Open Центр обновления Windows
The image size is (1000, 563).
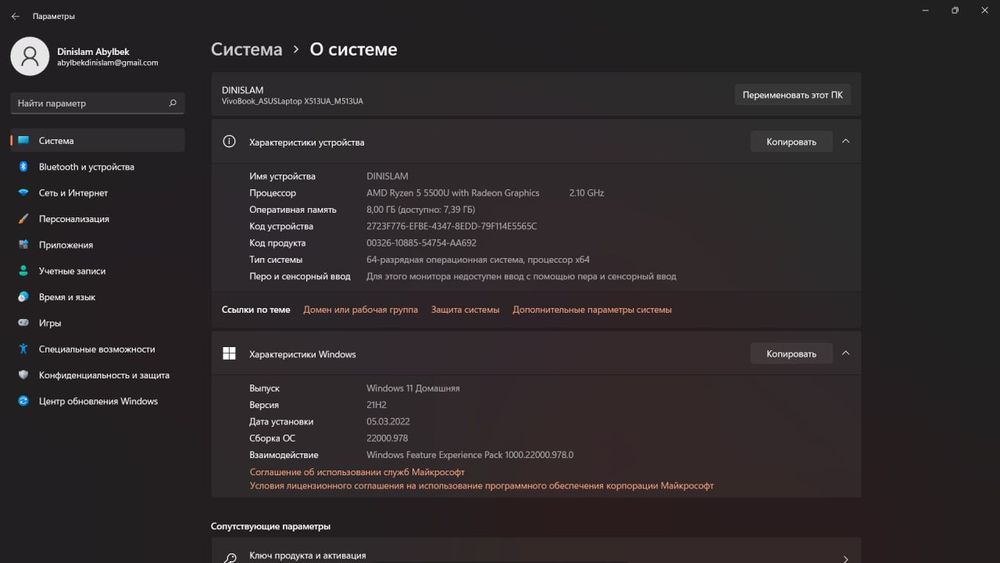[98, 401]
